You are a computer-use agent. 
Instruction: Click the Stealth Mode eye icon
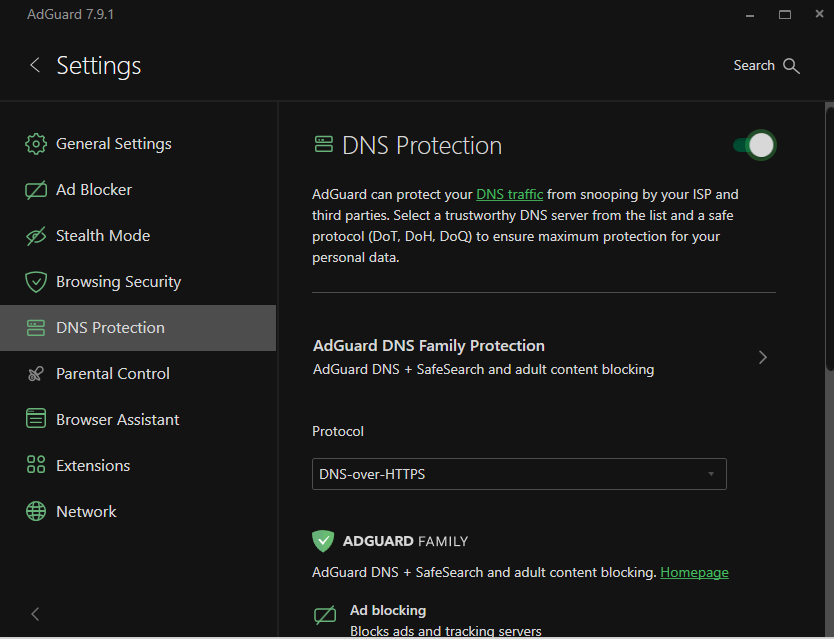coord(36,236)
